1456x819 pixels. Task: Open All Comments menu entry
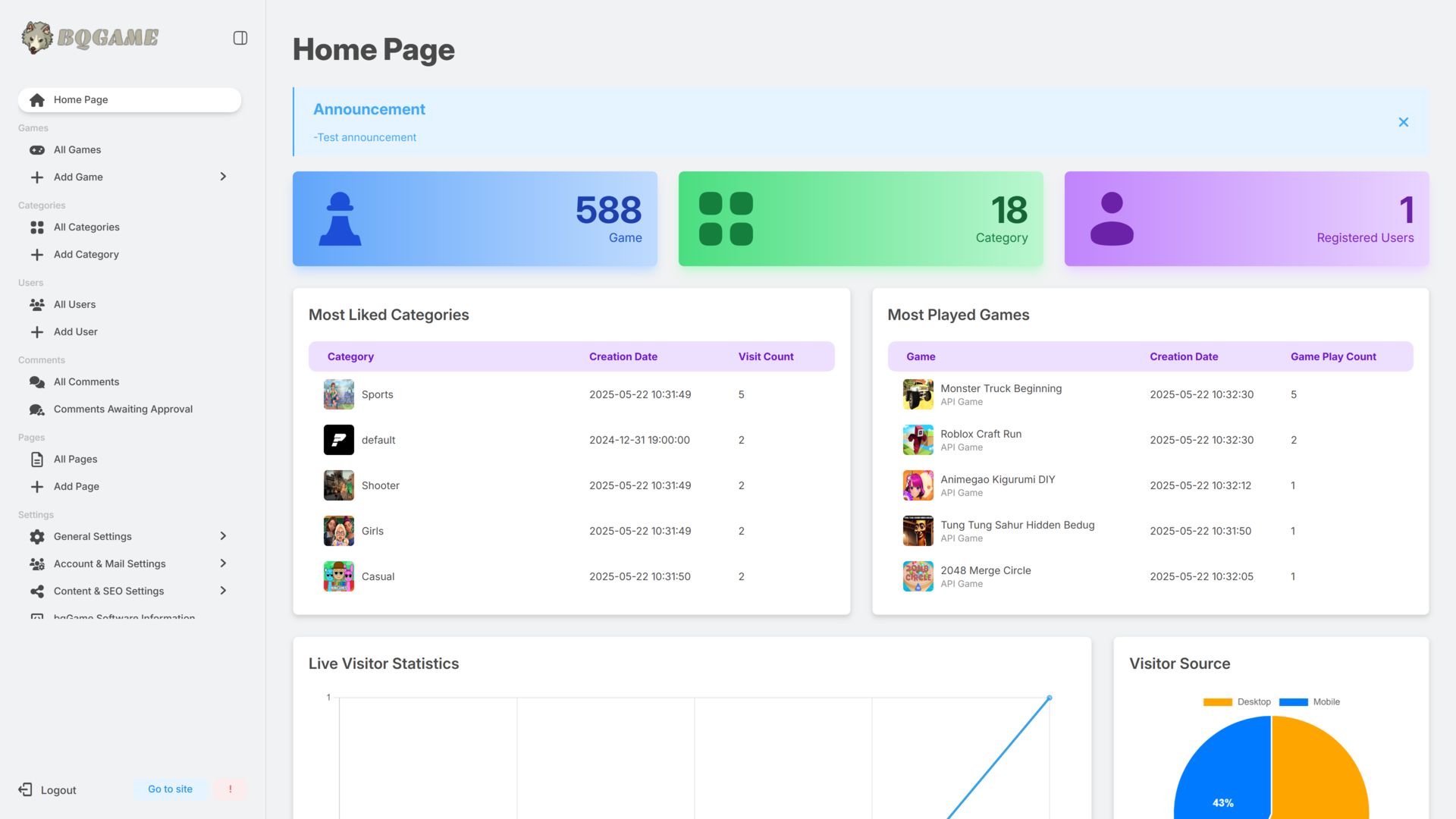coord(130,382)
